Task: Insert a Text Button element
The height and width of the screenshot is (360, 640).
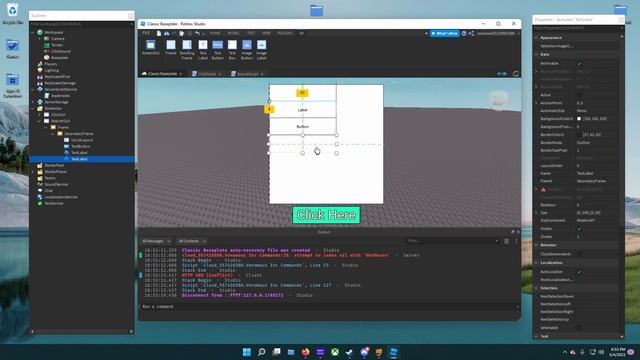Action: point(218,49)
